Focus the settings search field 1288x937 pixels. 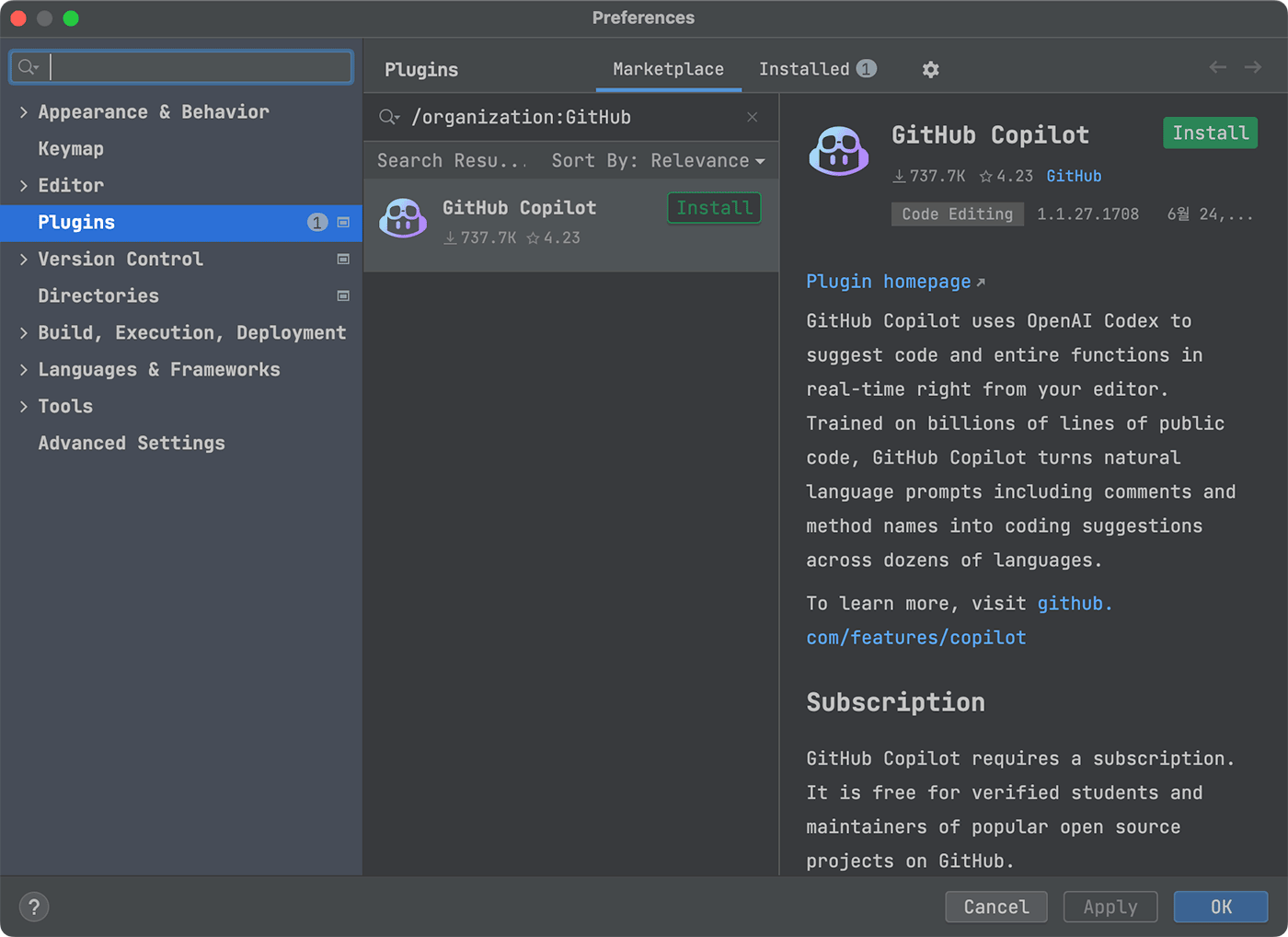[x=181, y=67]
